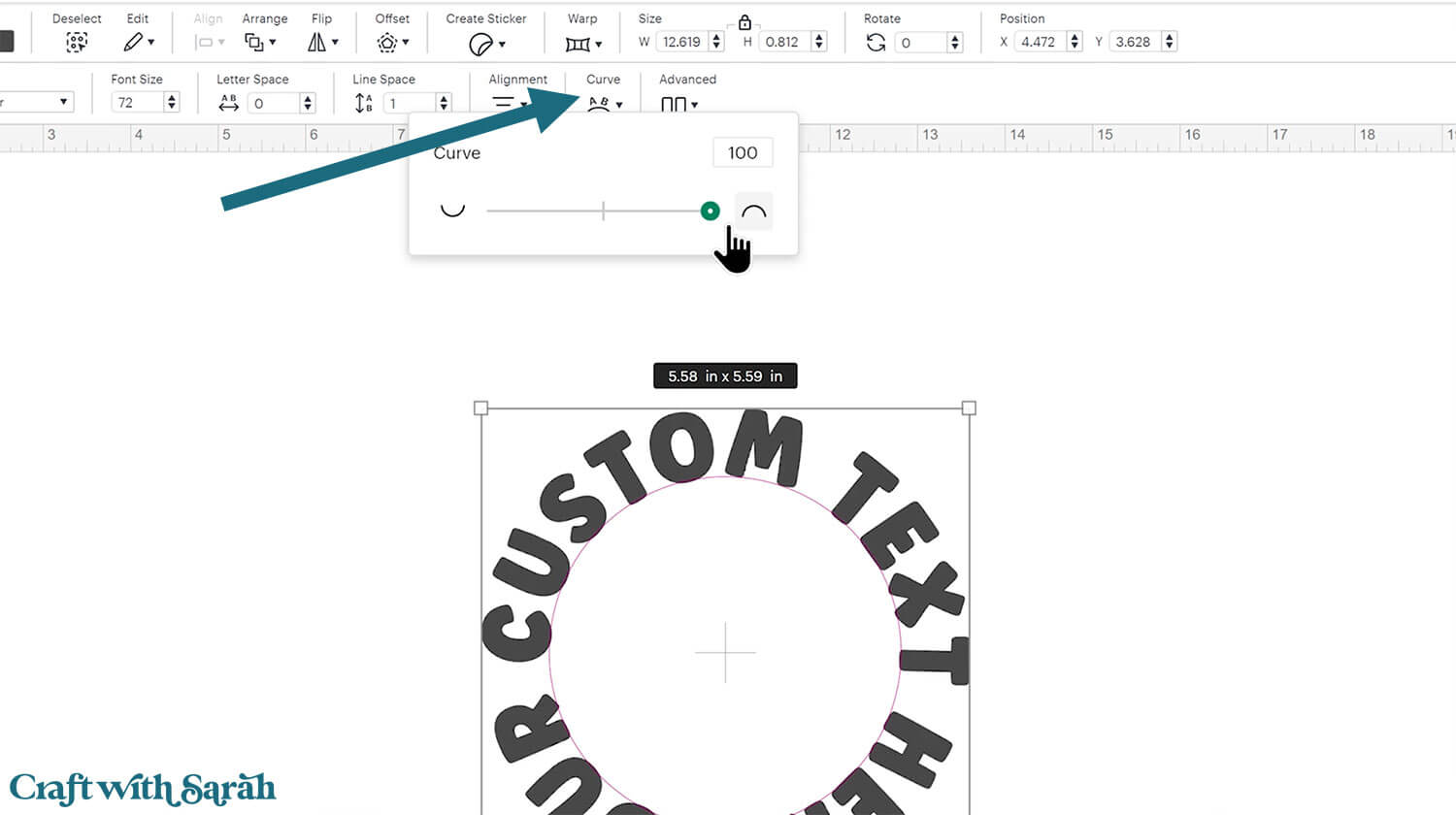Click the Font Size input field
Viewport: 1456px width, 815px height.
click(137, 102)
